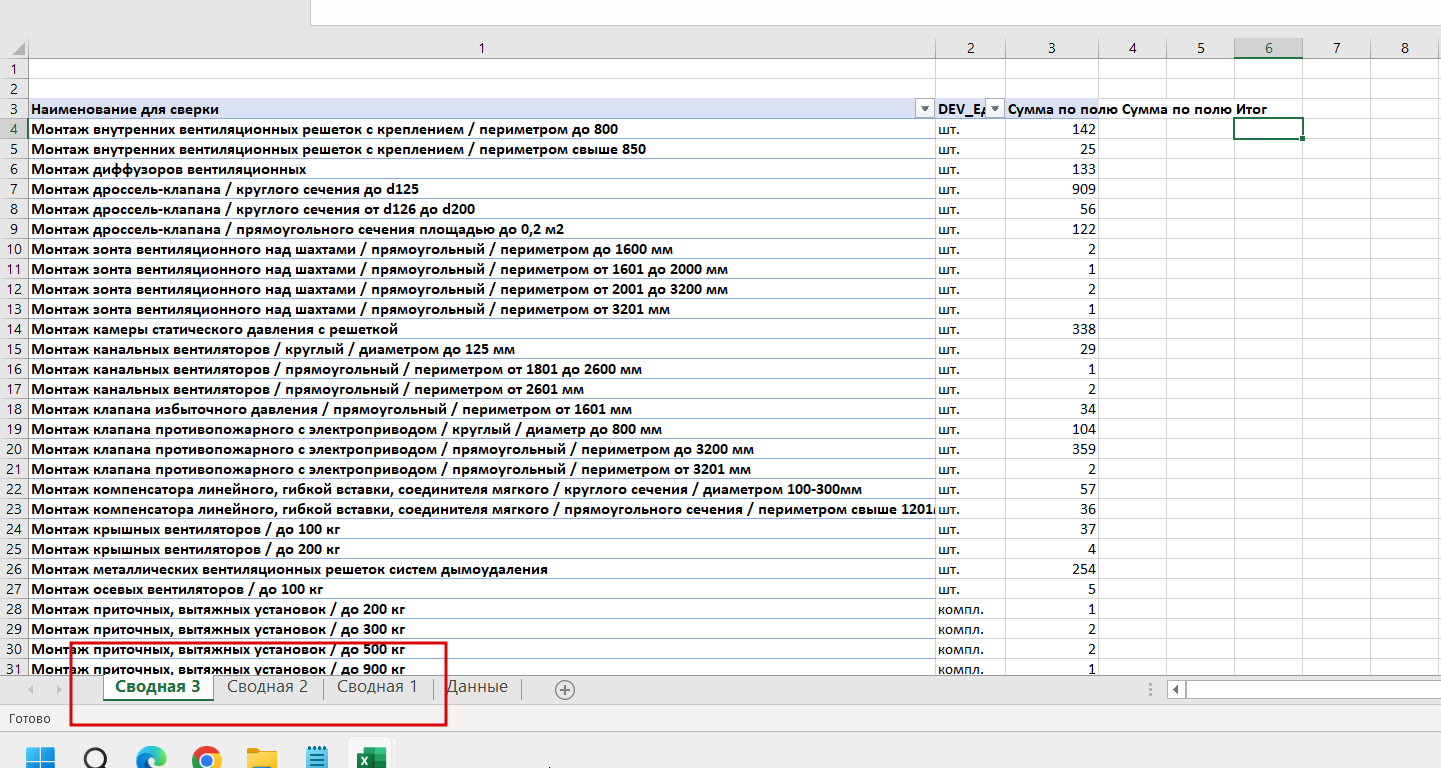Click cell Монтаж камеры статического давления с решеткой

tap(482, 329)
